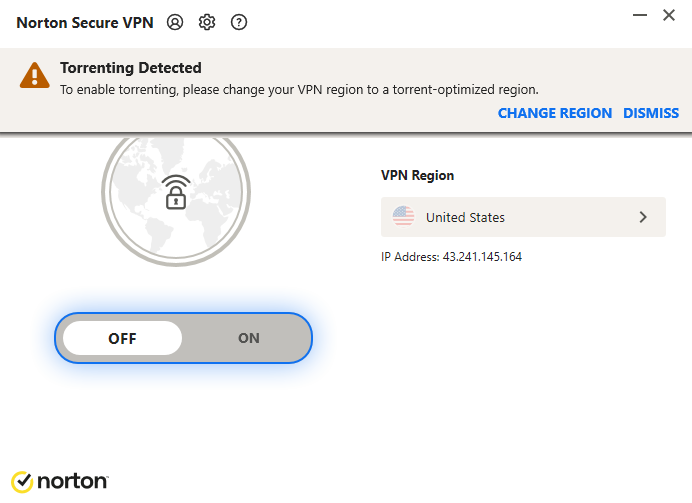Image resolution: width=692 pixels, height=503 pixels.
Task: Expand region list with the chevron arrow
Action: [643, 217]
